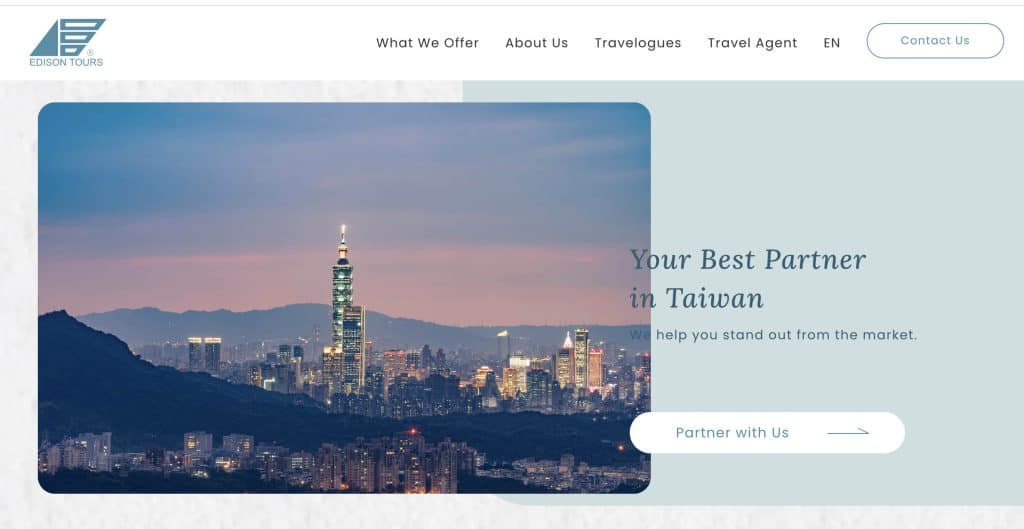The height and width of the screenshot is (529, 1024).
Task: Click the 'Your Best Partner' heading line
Action: (x=748, y=259)
